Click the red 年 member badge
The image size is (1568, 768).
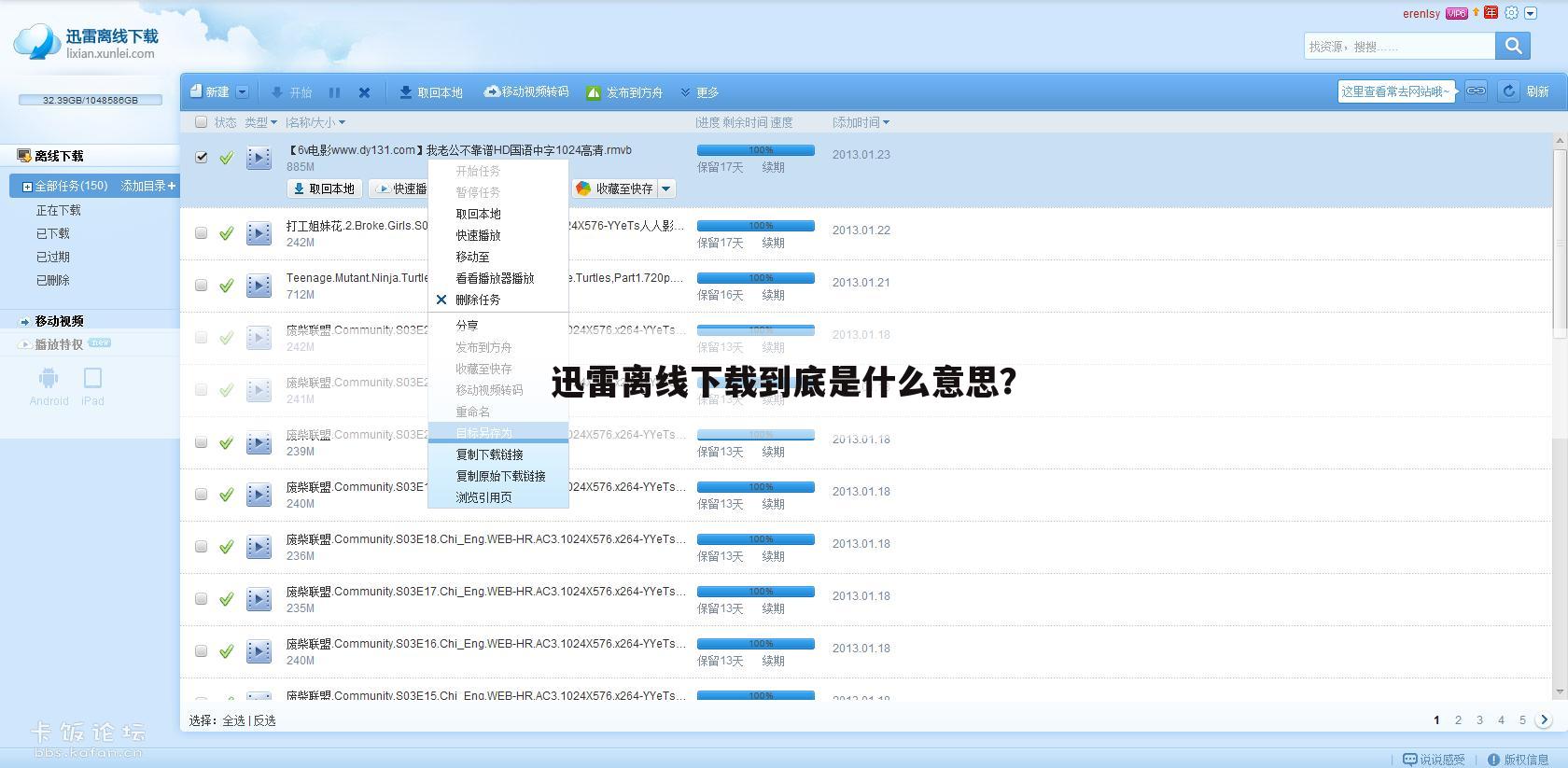click(1491, 13)
